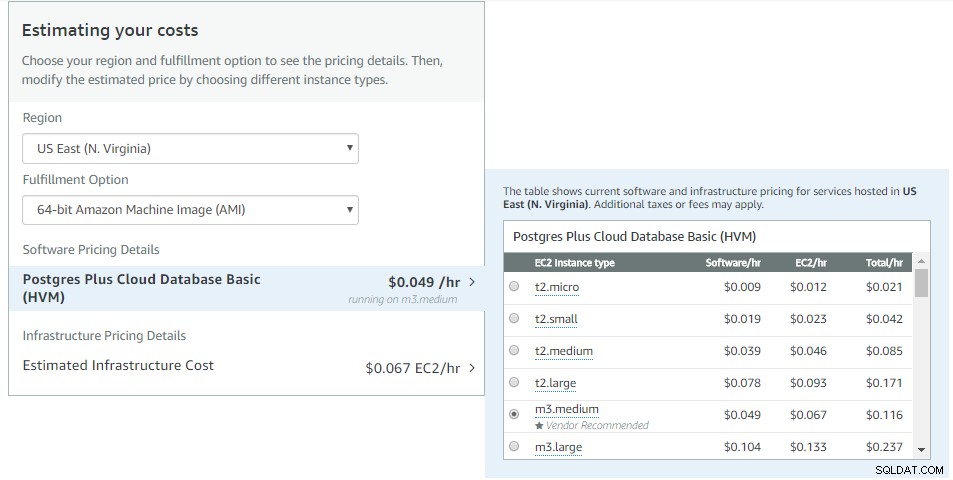Open the Region dropdown

coord(190,149)
